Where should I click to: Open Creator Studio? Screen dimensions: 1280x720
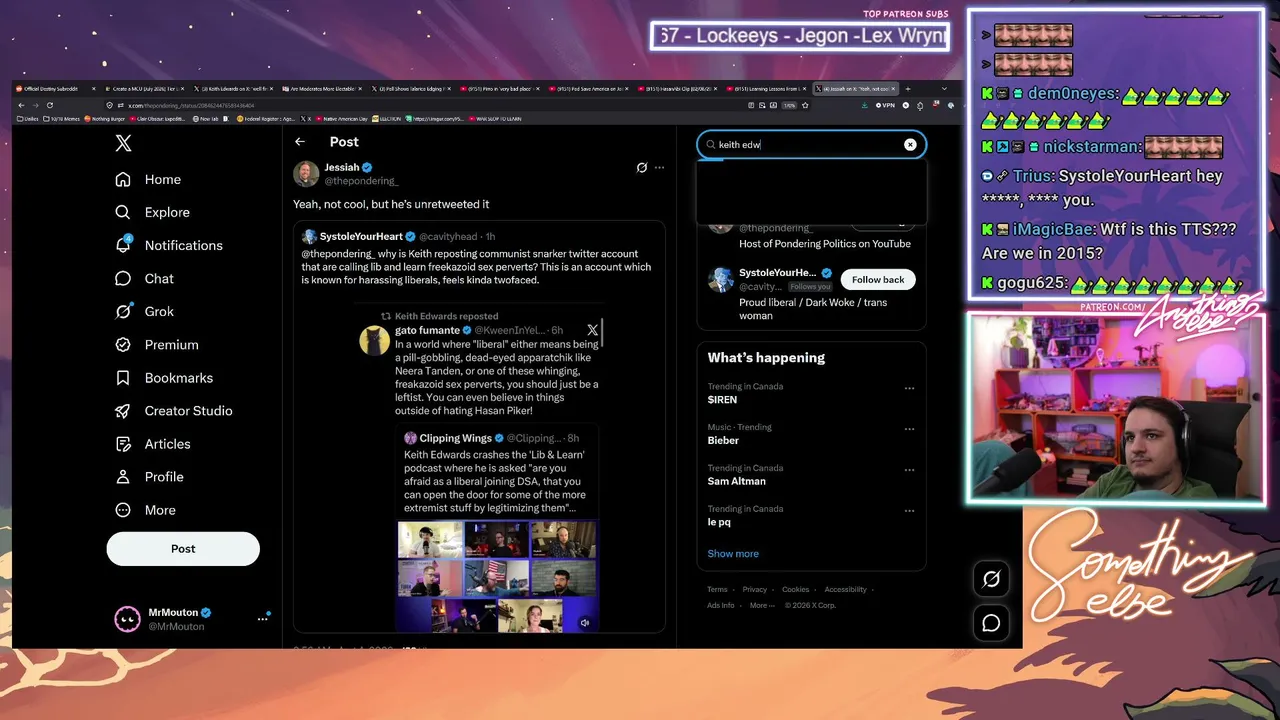click(x=173, y=410)
